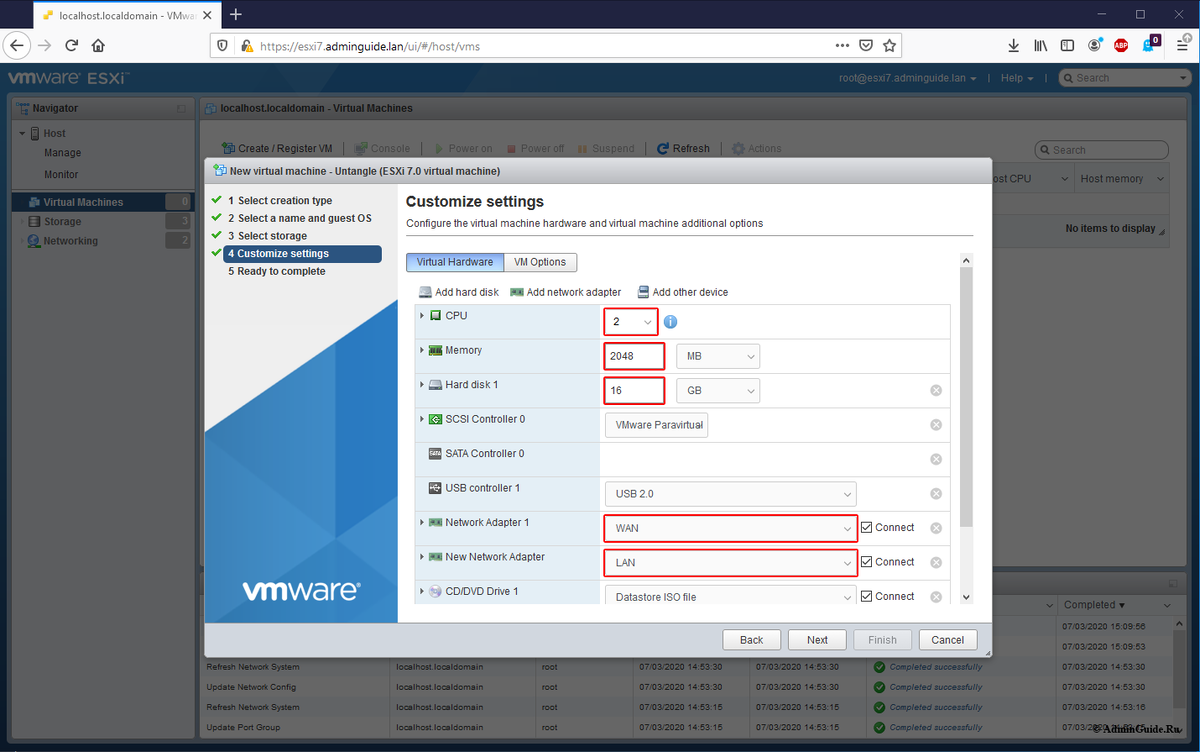This screenshot has width=1200, height=752.
Task: Select Manage under Host in Navigator
Action: (x=62, y=153)
